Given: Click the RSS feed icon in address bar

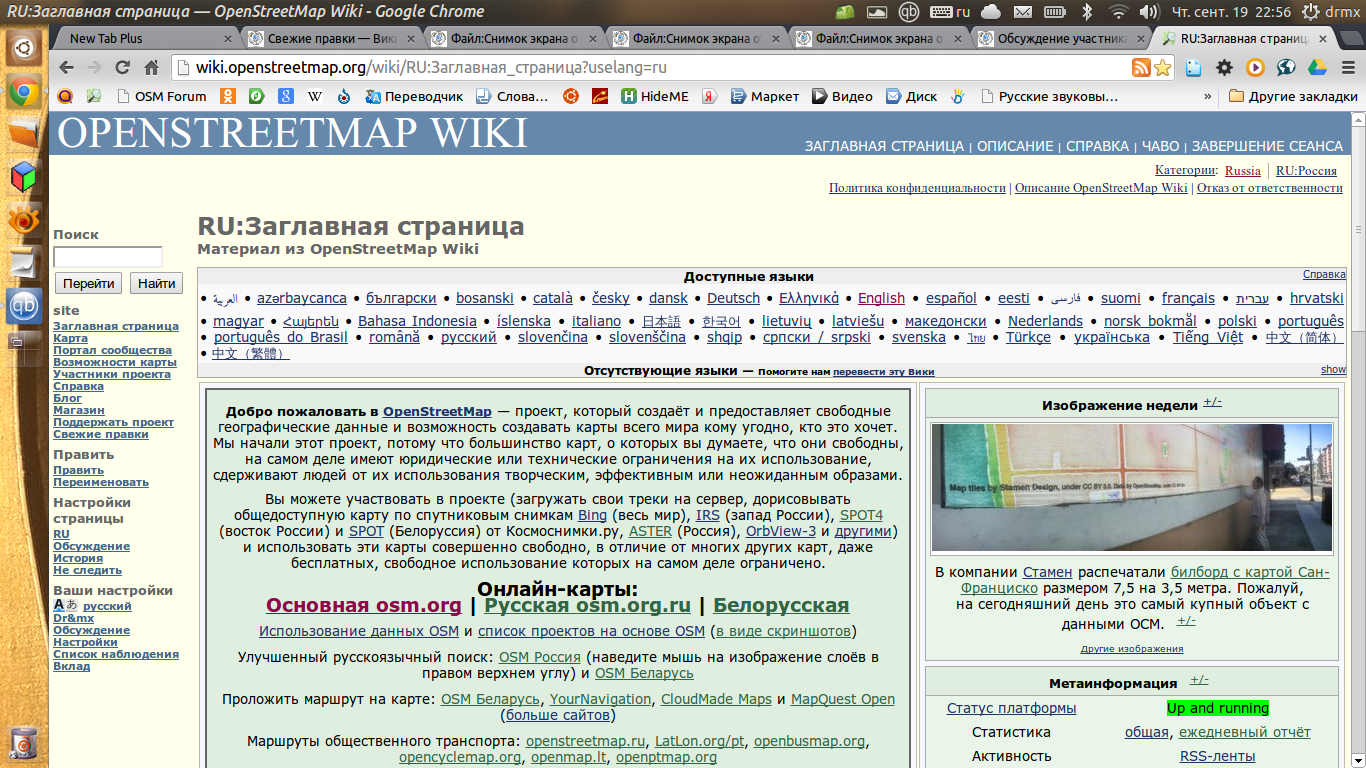Looking at the screenshot, I should tap(1141, 68).
